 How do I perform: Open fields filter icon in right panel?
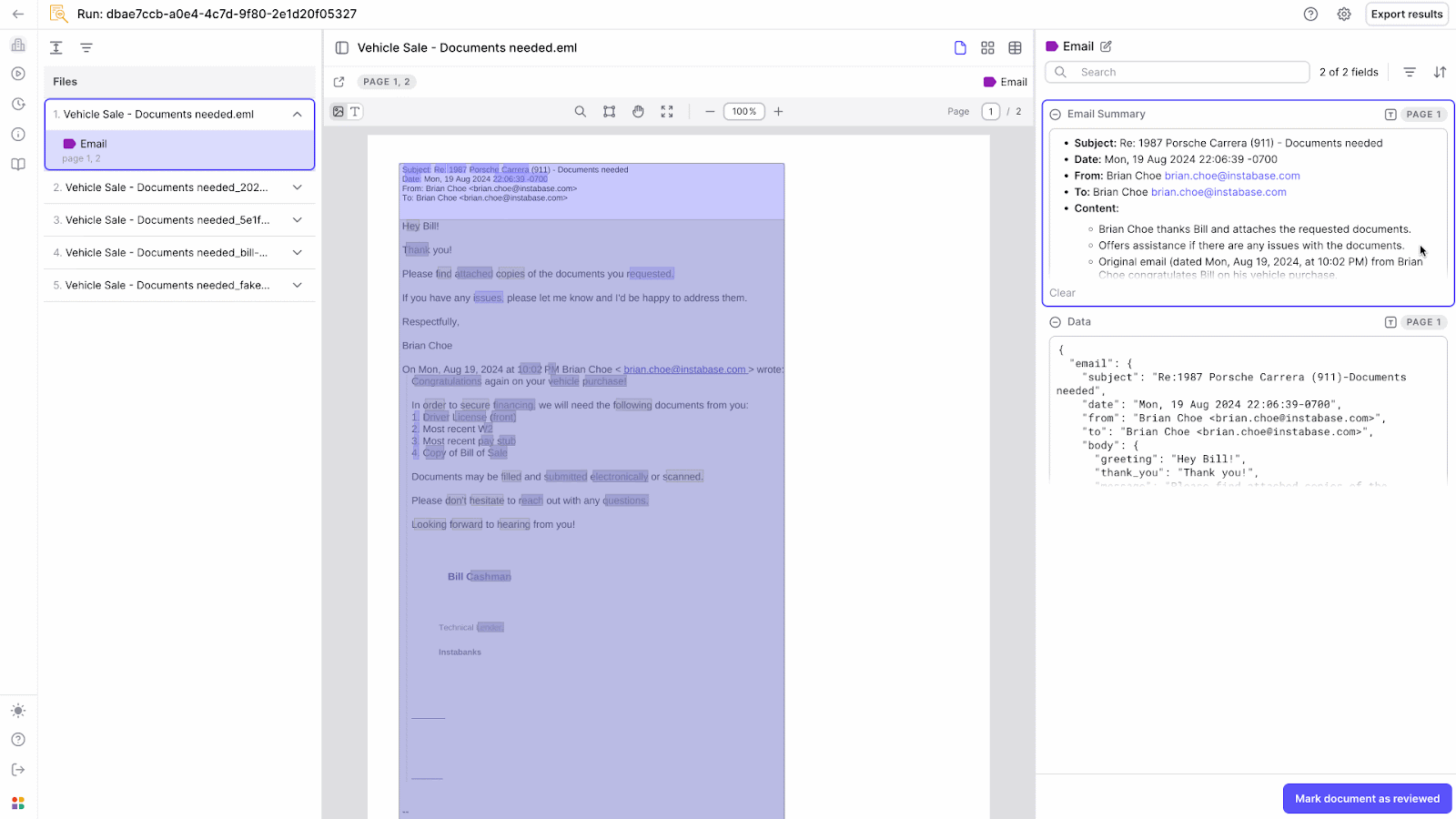point(1410,72)
